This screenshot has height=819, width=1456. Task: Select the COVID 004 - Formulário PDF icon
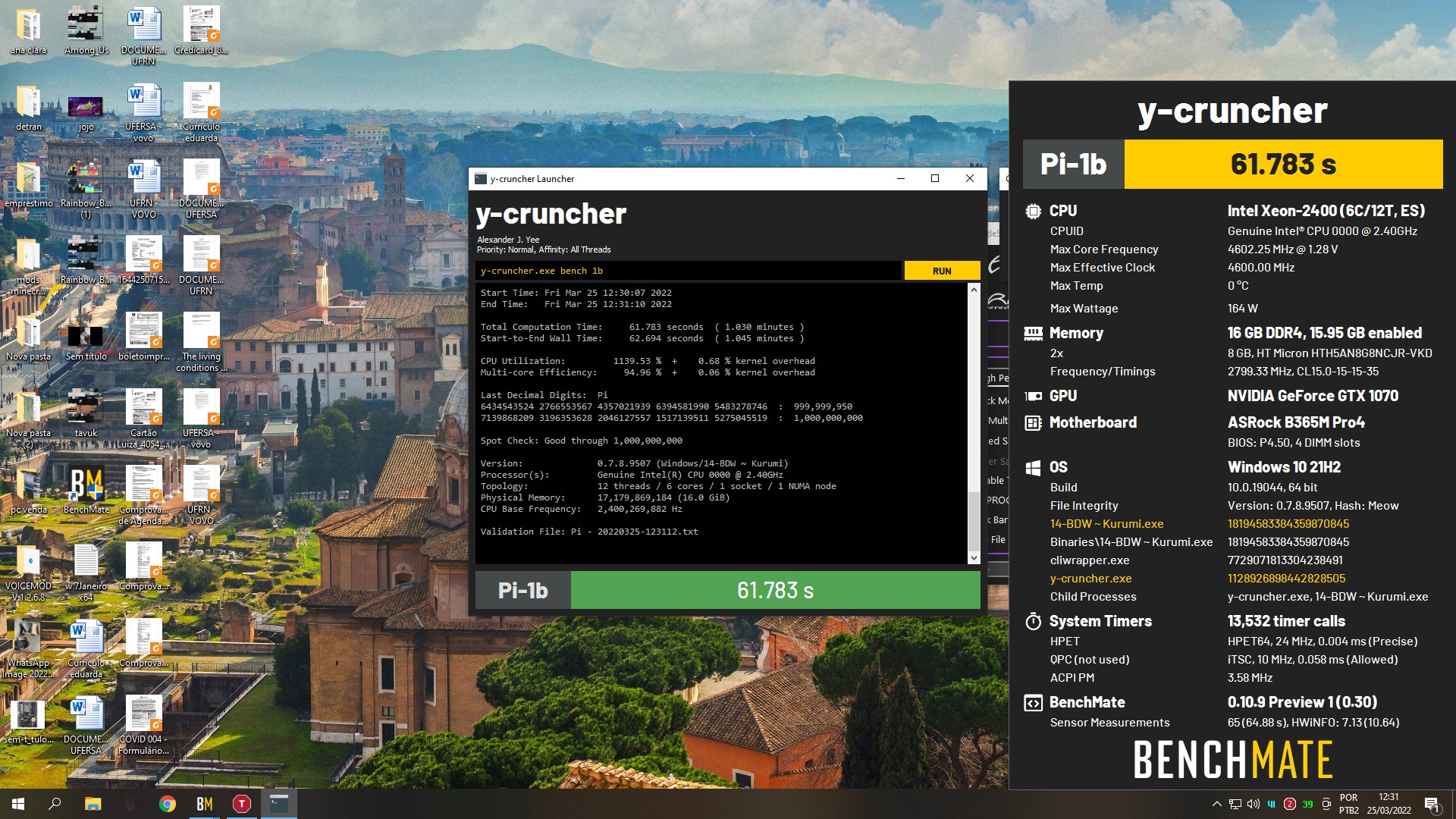pyautogui.click(x=143, y=727)
